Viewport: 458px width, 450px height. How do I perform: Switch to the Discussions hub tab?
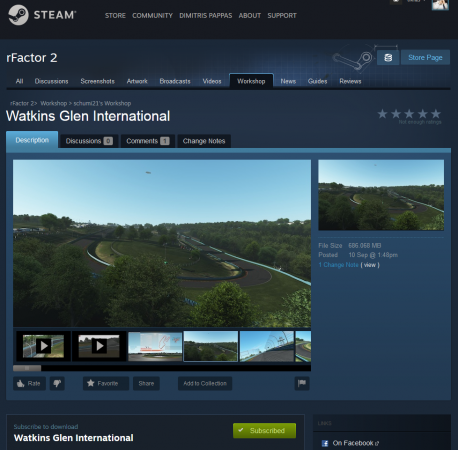click(51, 81)
